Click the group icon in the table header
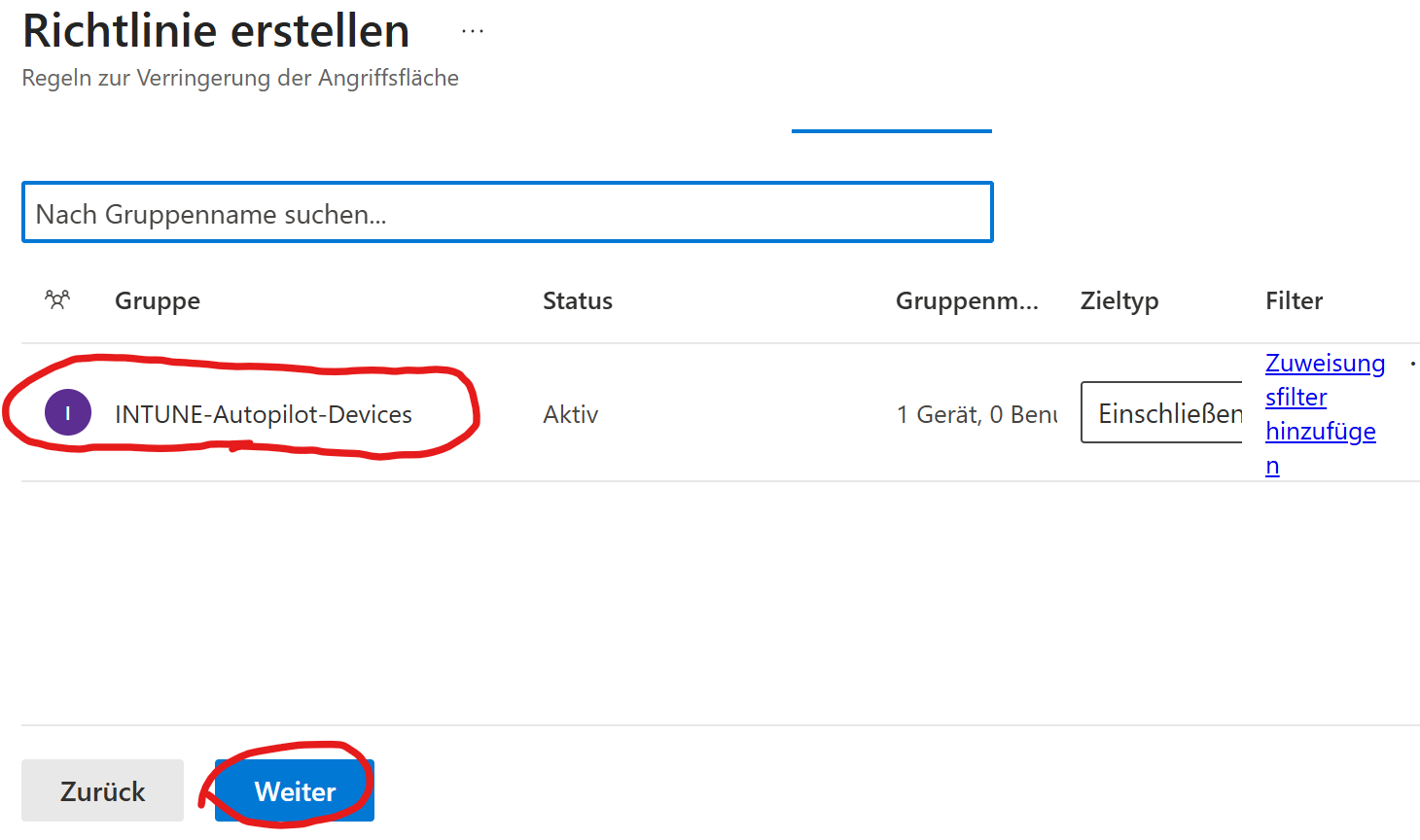The height and width of the screenshot is (840, 1420). [57, 300]
